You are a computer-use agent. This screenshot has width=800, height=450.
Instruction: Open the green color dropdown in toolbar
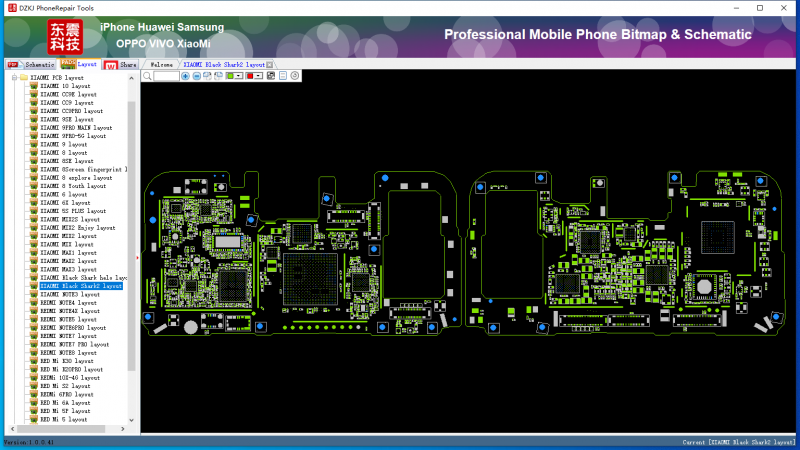coord(237,76)
